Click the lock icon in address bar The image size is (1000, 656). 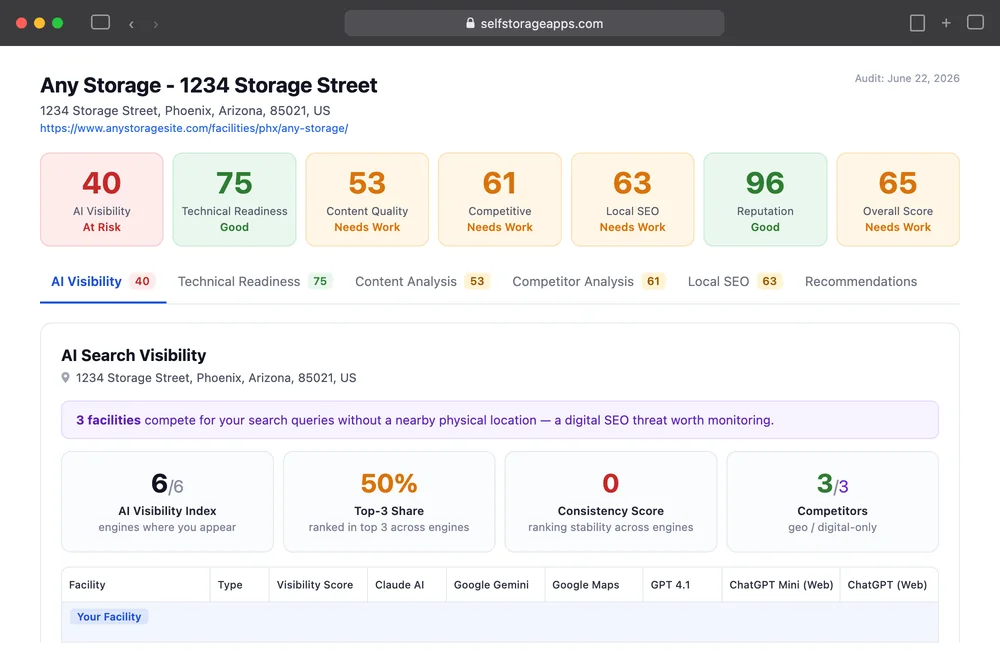(x=470, y=23)
